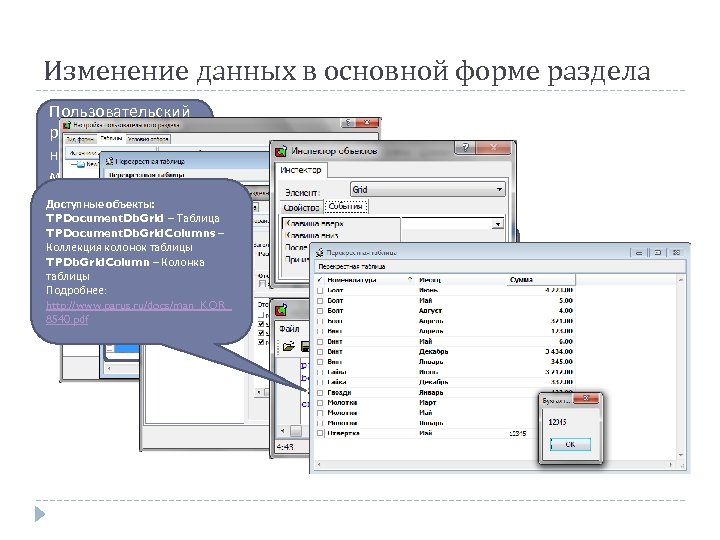
Task: Click the front Перекрестная таблица window title icon
Action: pyautogui.click(x=319, y=253)
